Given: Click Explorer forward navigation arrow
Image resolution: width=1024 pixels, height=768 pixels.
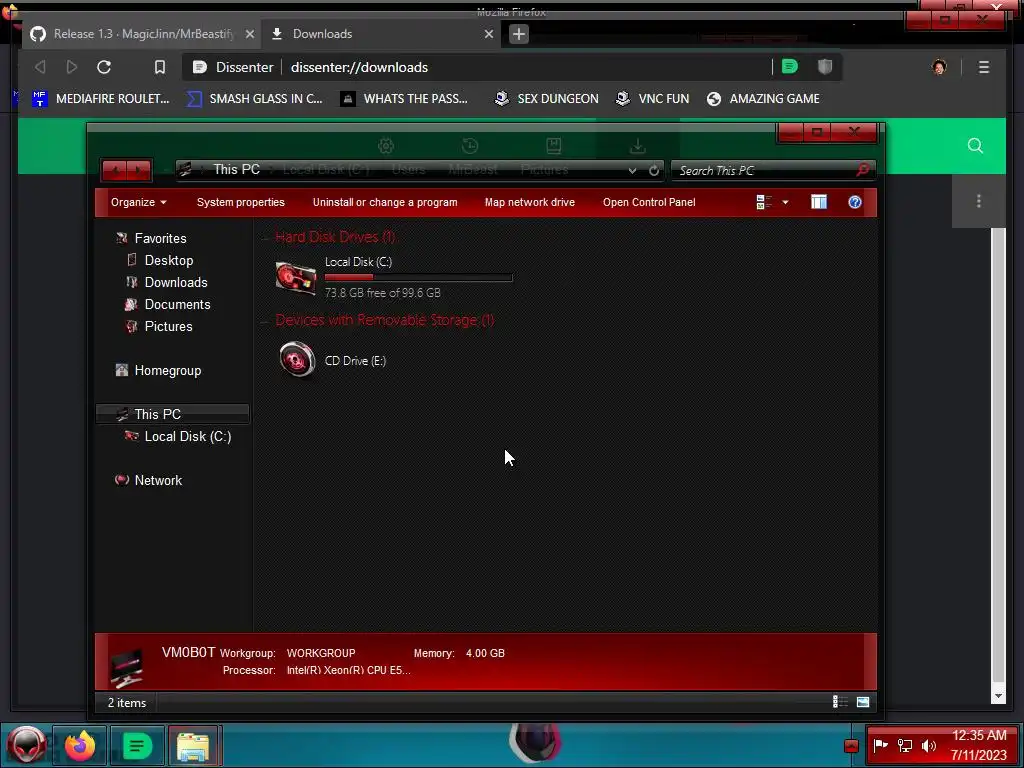Looking at the screenshot, I should pos(139,170).
